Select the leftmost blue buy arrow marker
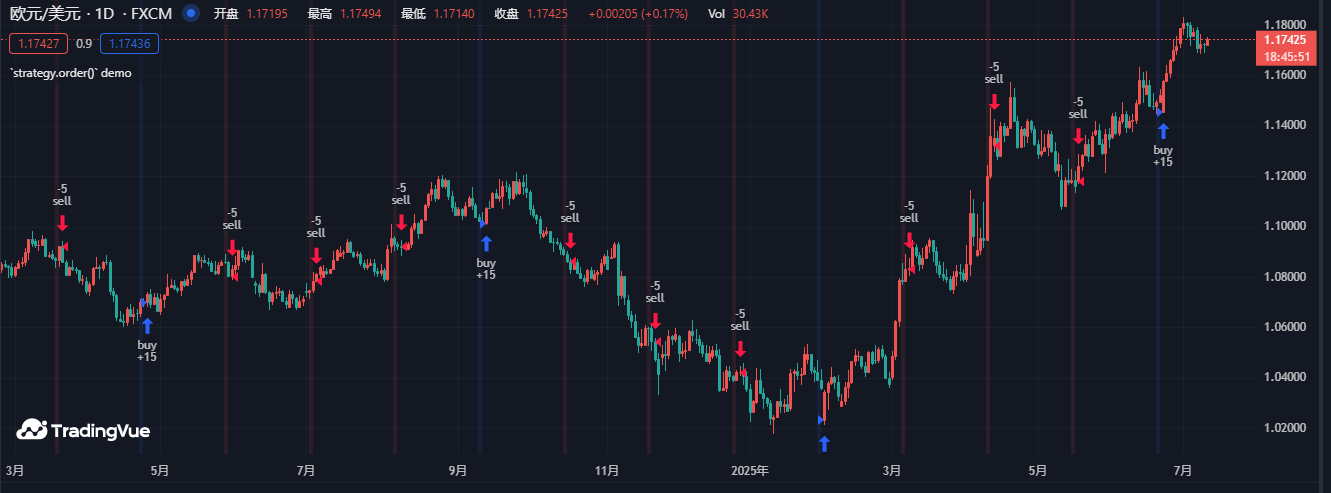The height and width of the screenshot is (493, 1331). (x=147, y=325)
